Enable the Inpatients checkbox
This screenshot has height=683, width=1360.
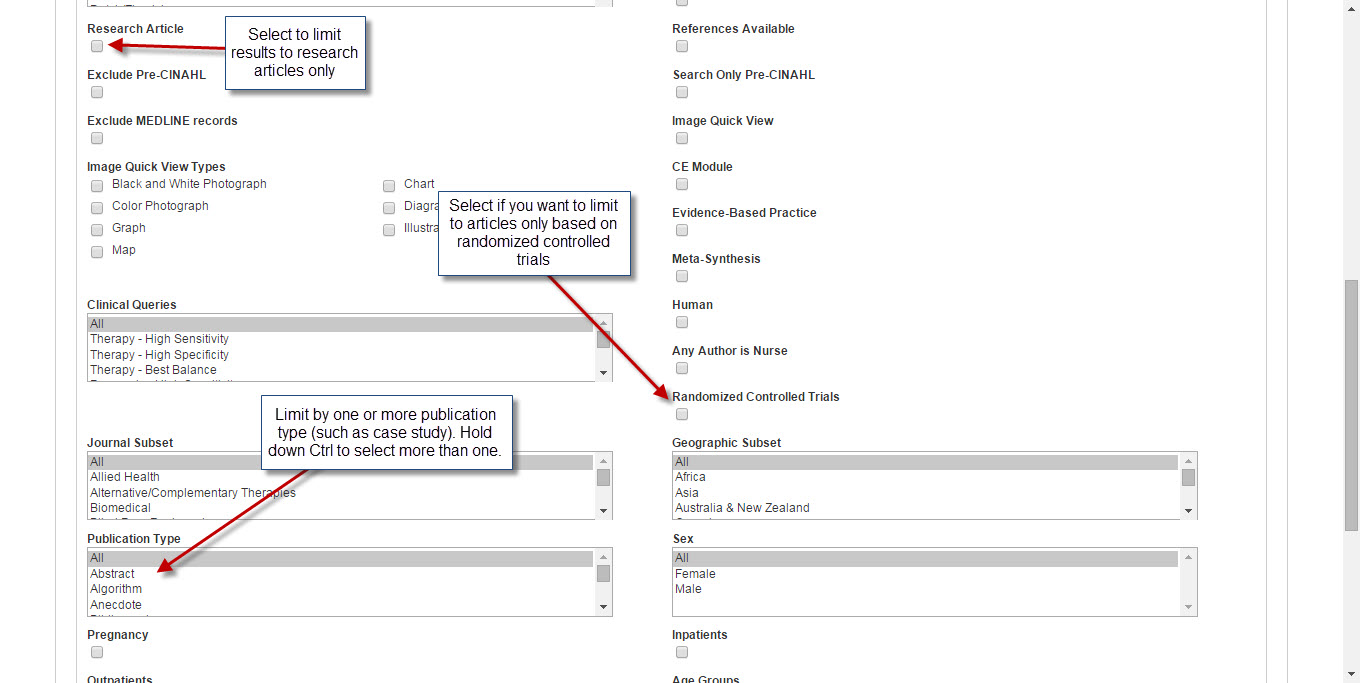pyautogui.click(x=682, y=652)
